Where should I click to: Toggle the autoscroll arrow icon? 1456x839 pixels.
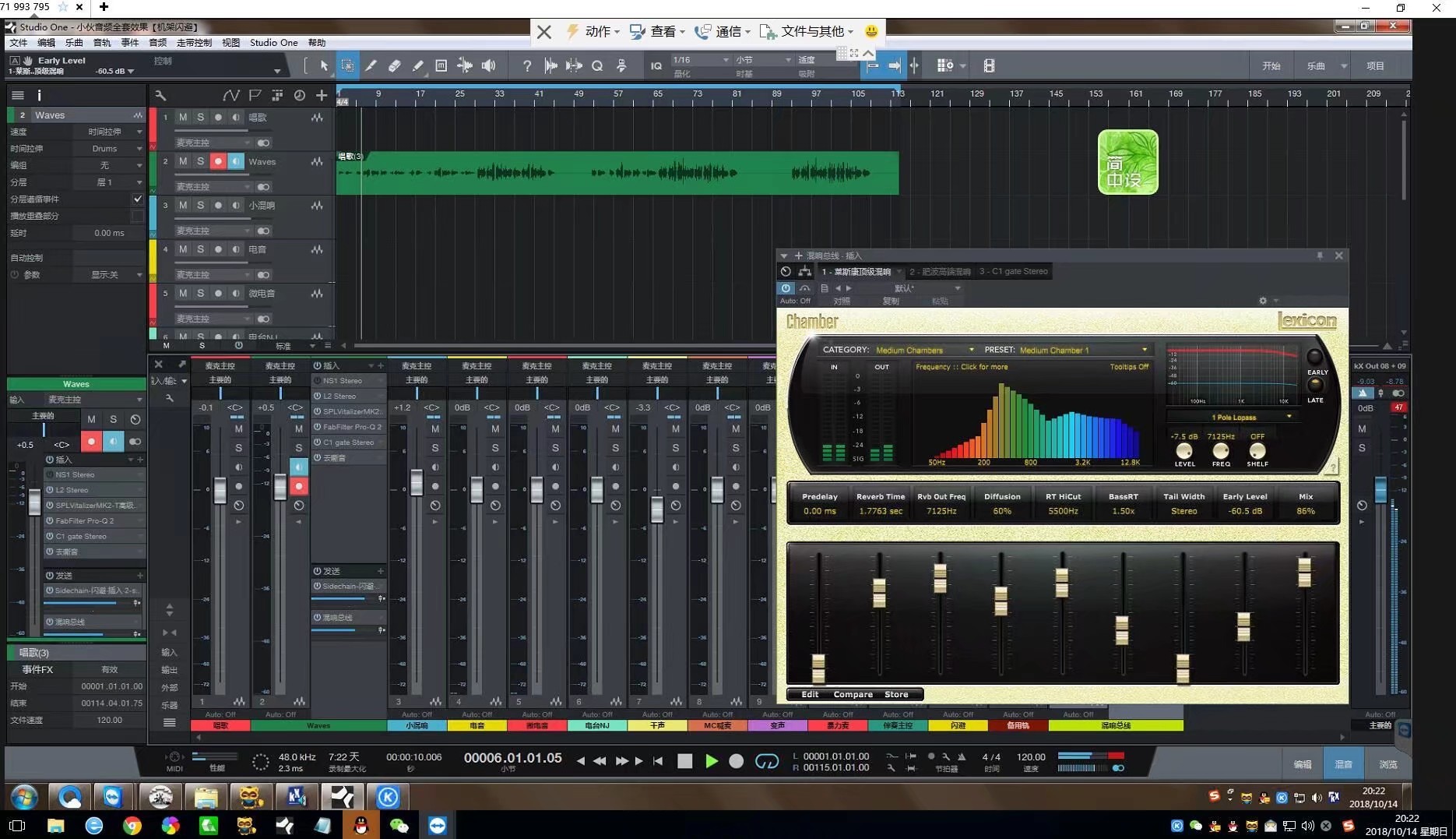(895, 66)
